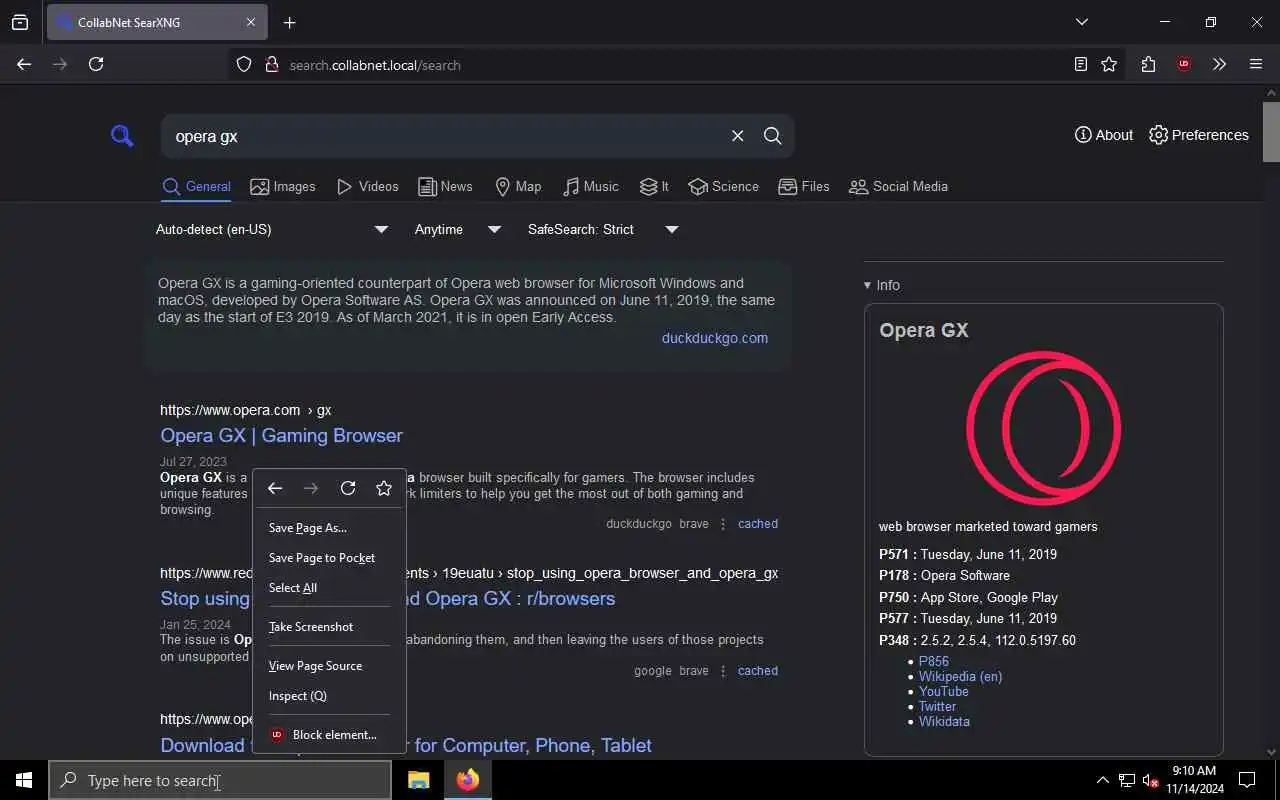Image resolution: width=1280 pixels, height=800 pixels.
Task: Click Bookmark star in the context menu
Action: click(x=384, y=488)
